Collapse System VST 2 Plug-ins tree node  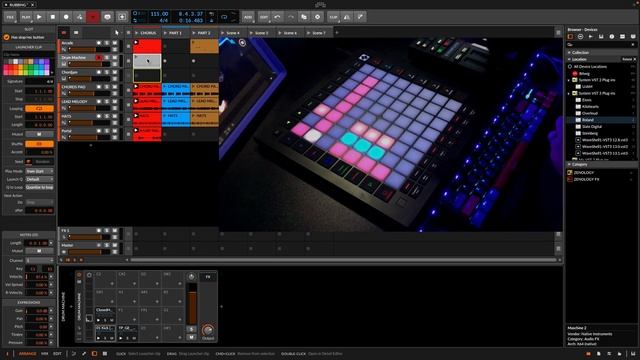point(569,80)
